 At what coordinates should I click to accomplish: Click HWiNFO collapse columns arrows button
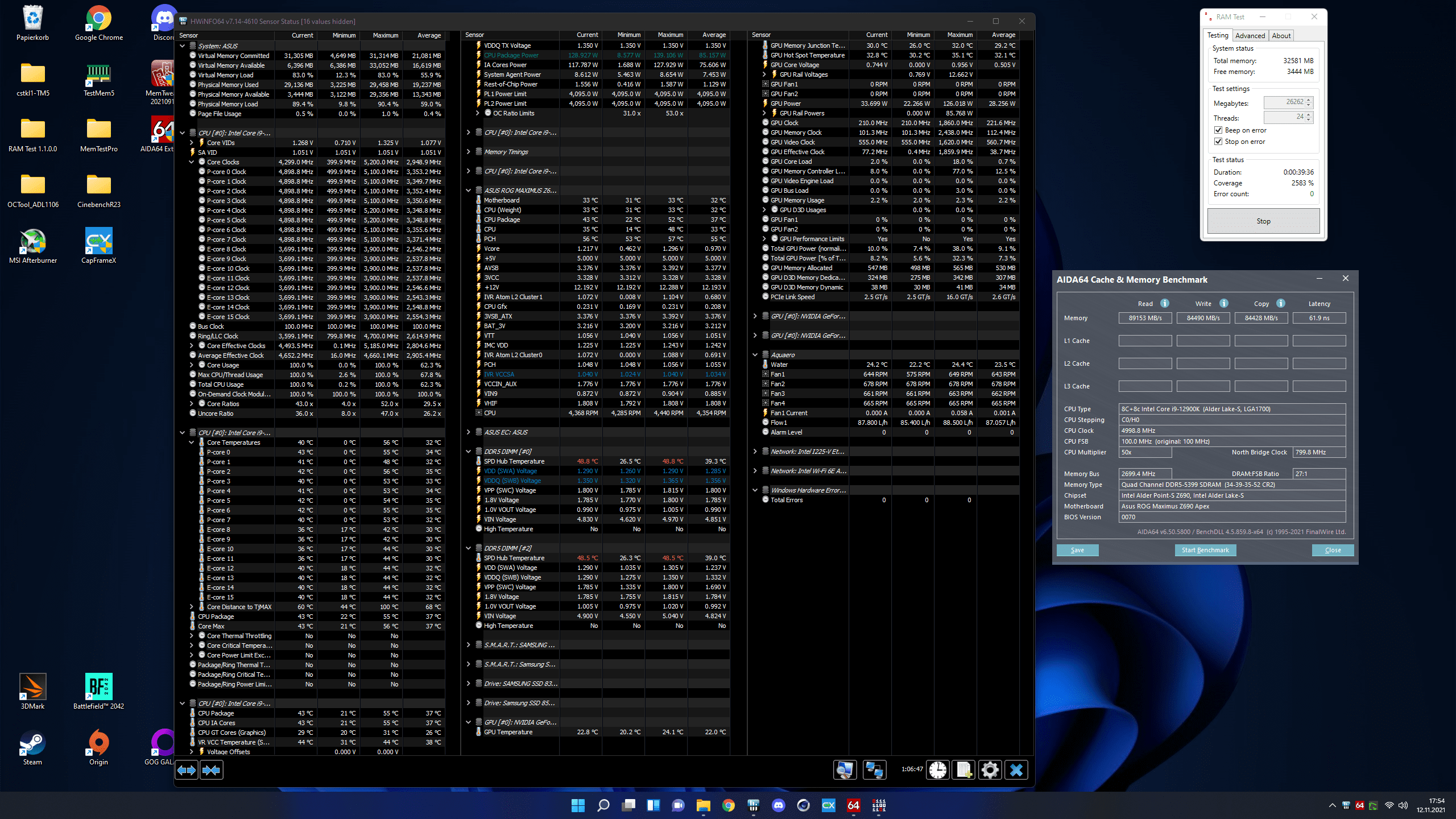212,770
